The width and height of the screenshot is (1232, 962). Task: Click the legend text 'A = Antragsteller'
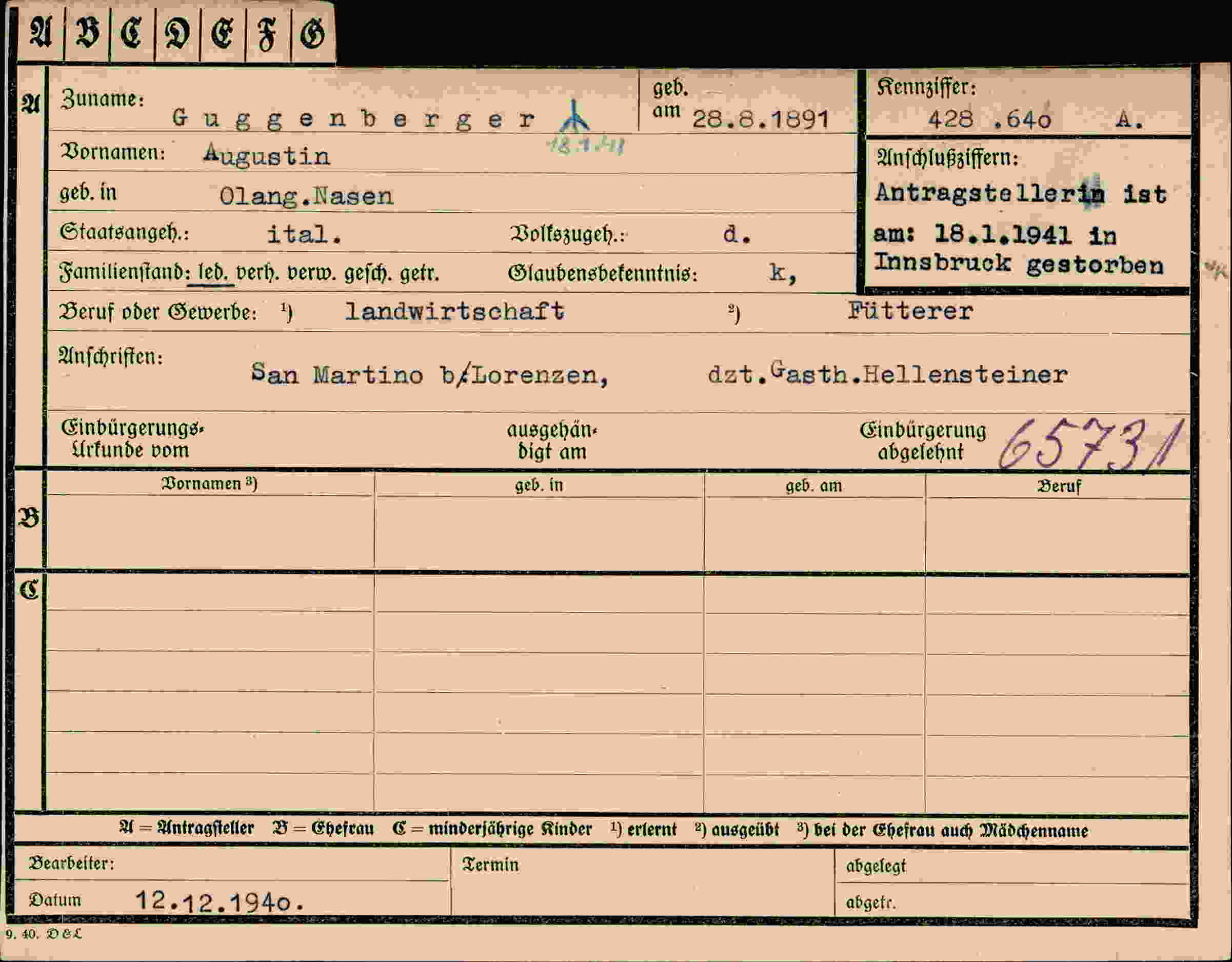pyautogui.click(x=187, y=828)
